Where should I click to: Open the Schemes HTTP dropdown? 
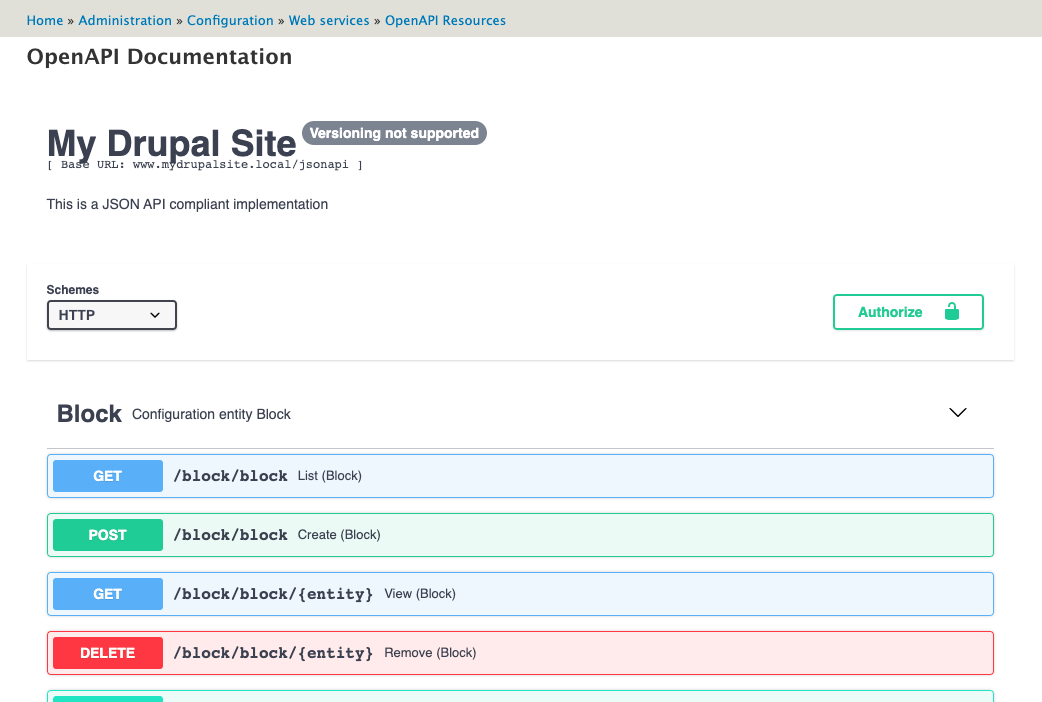pyautogui.click(x=112, y=315)
